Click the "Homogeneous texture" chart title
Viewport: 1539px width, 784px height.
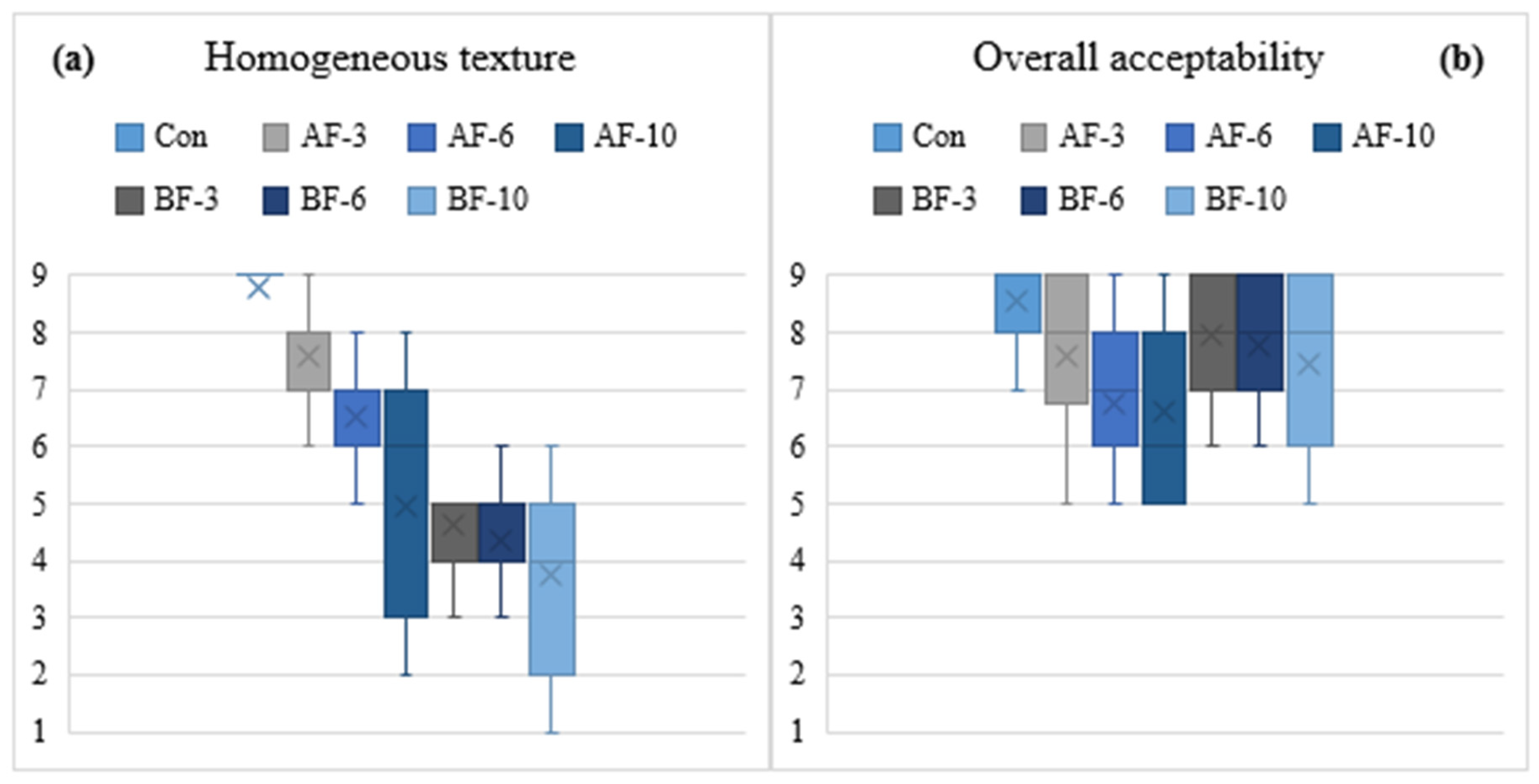click(x=389, y=59)
